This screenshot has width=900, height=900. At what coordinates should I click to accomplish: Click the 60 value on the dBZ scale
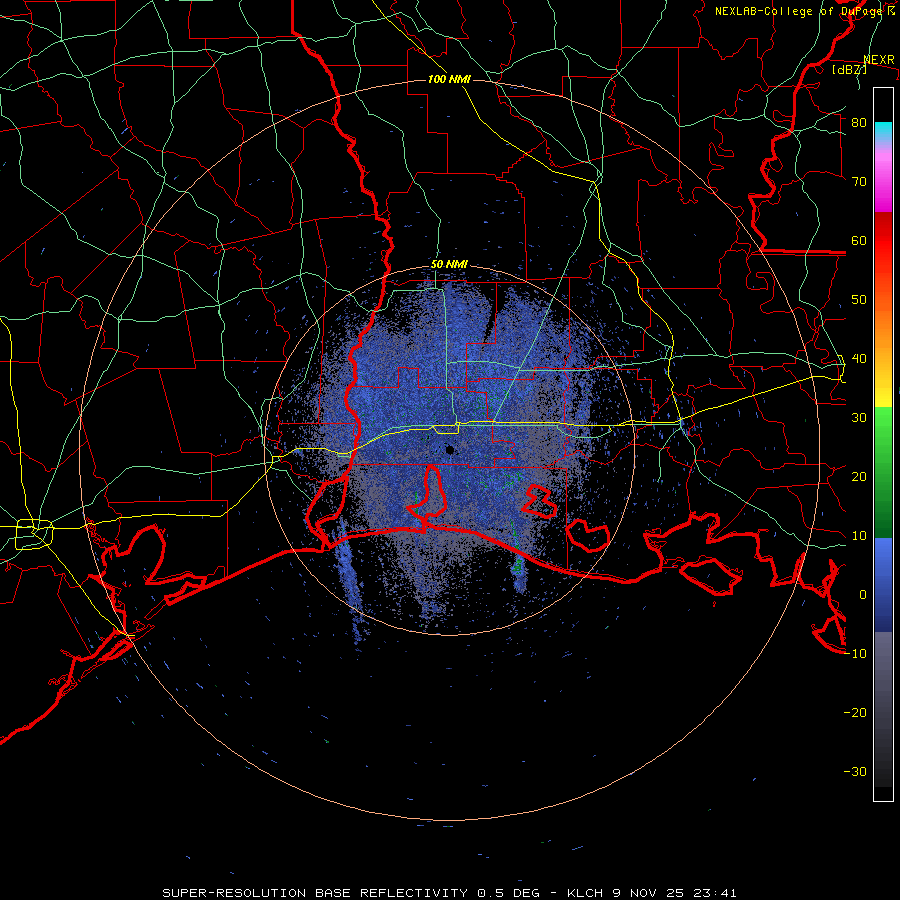point(859,241)
